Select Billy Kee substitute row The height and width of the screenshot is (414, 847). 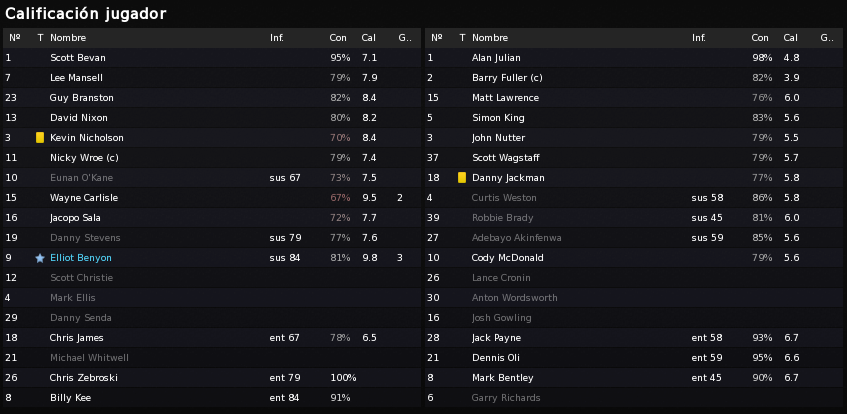pos(212,398)
